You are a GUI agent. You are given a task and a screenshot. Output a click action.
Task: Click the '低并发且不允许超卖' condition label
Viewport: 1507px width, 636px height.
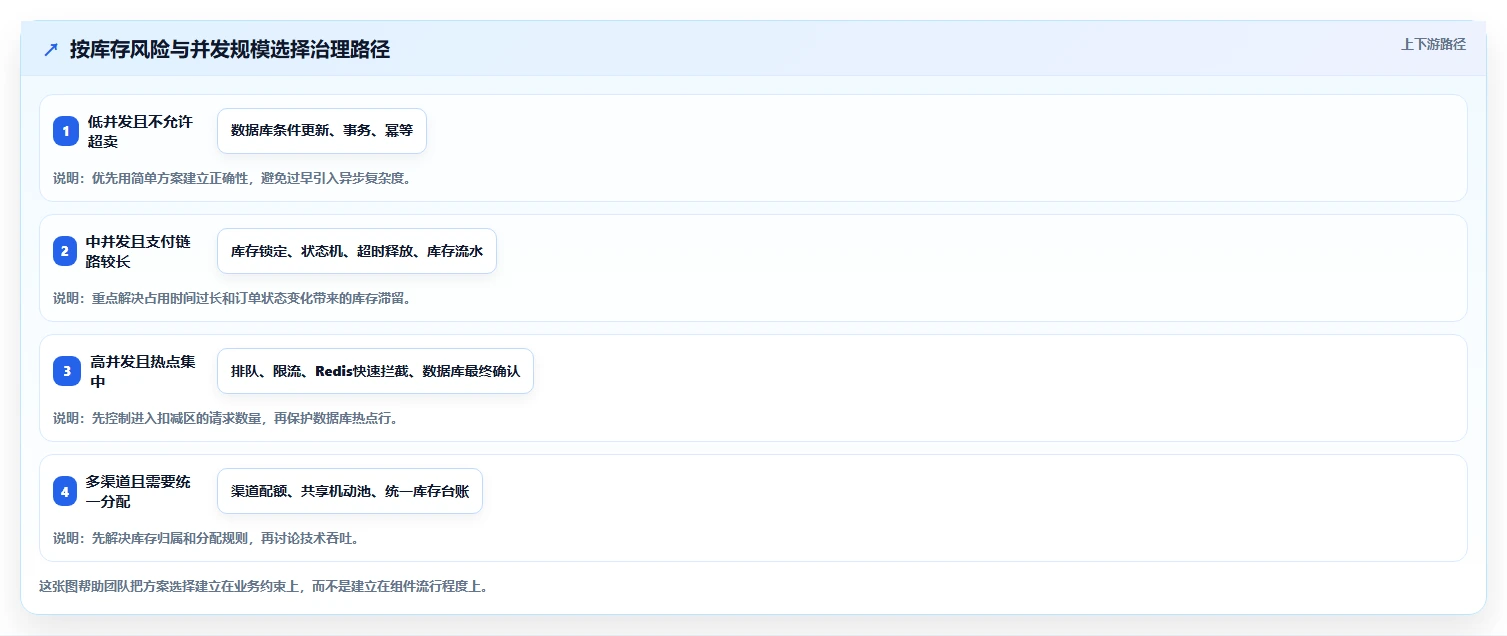point(140,131)
